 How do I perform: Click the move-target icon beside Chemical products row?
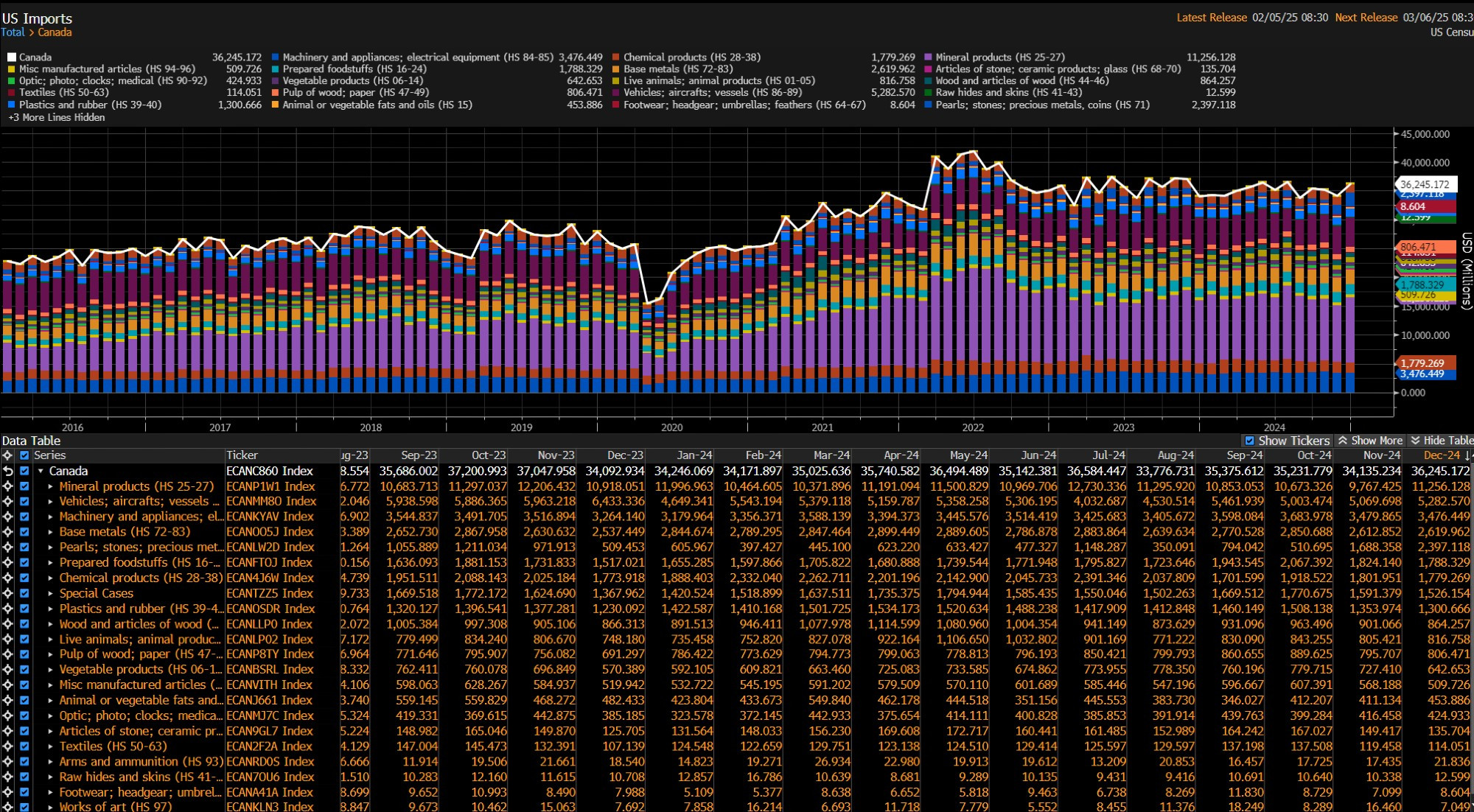[x=8, y=578]
